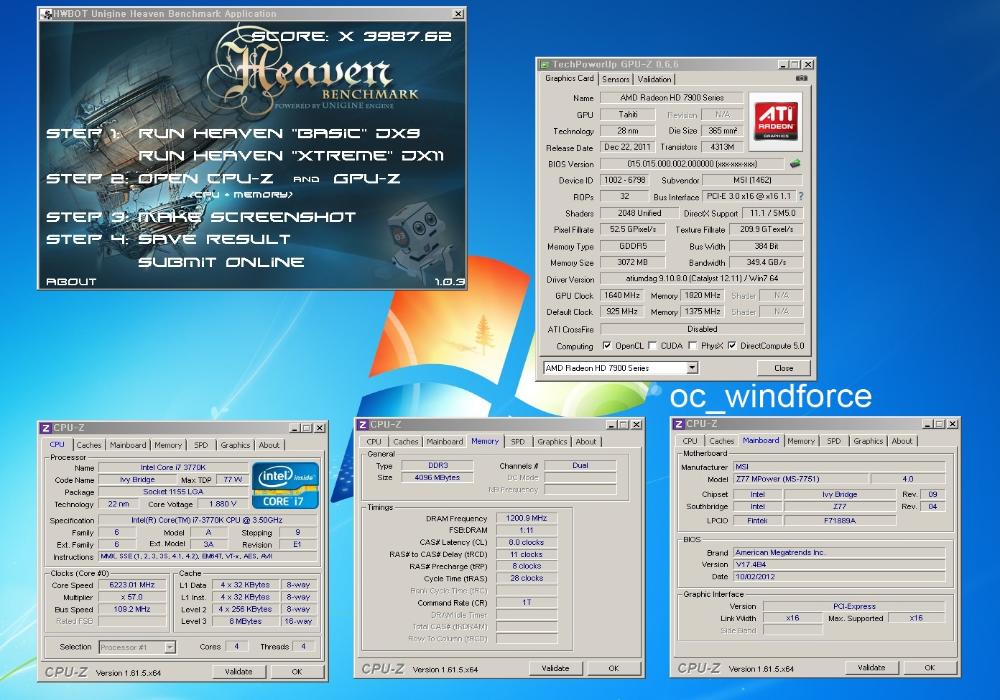Image resolution: width=1000 pixels, height=700 pixels.
Task: Open CPU tab in Memory CPU-Z window
Action: click(x=374, y=441)
